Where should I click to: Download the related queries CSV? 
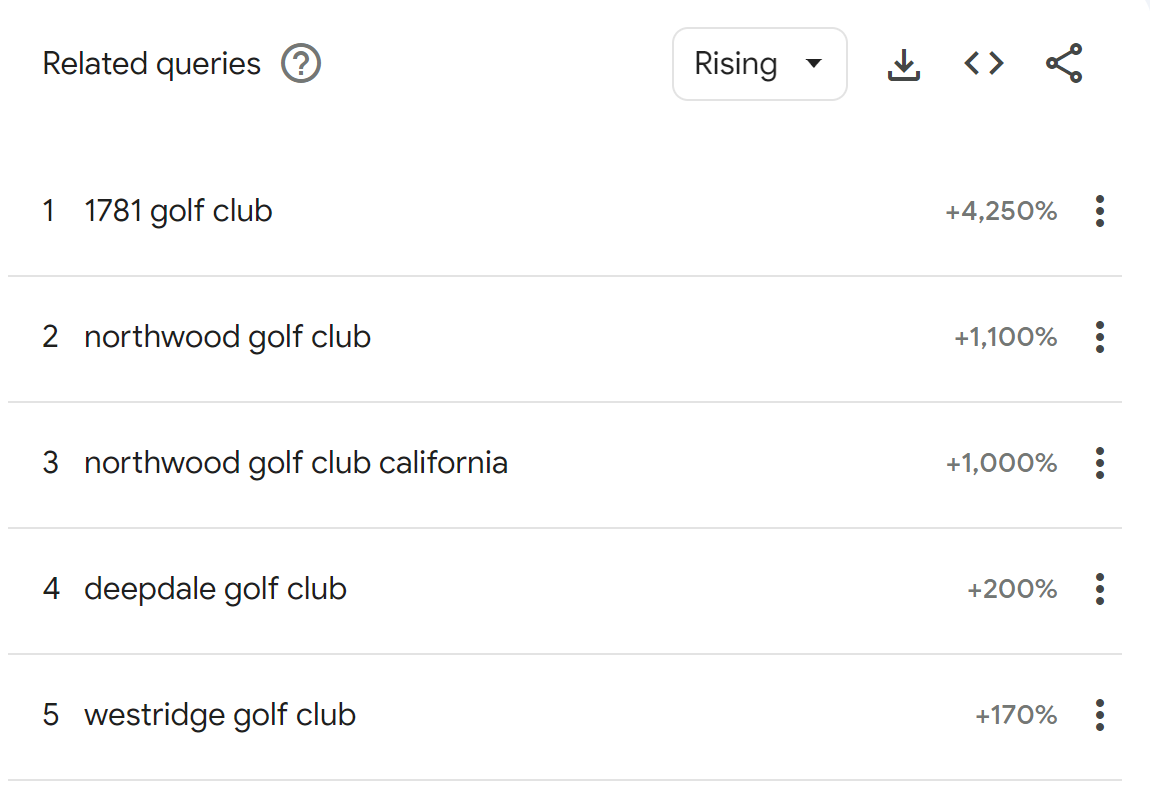click(x=904, y=65)
